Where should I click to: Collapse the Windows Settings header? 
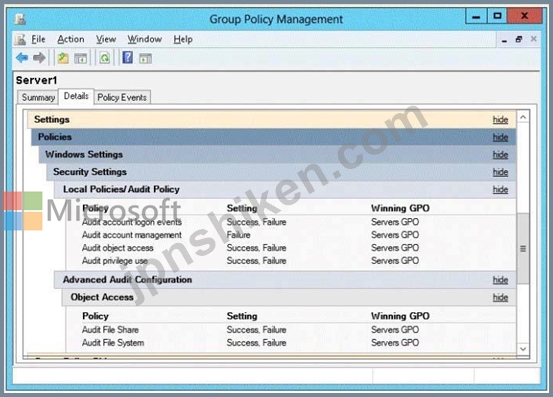[x=277, y=154]
